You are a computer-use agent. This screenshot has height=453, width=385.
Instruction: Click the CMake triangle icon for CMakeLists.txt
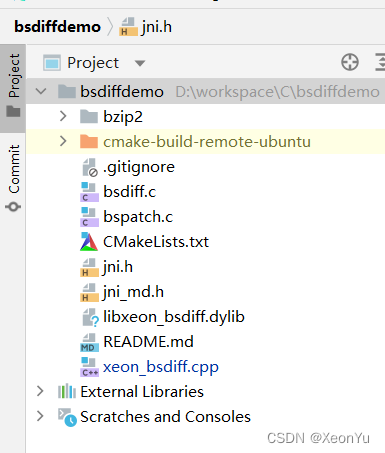click(89, 242)
